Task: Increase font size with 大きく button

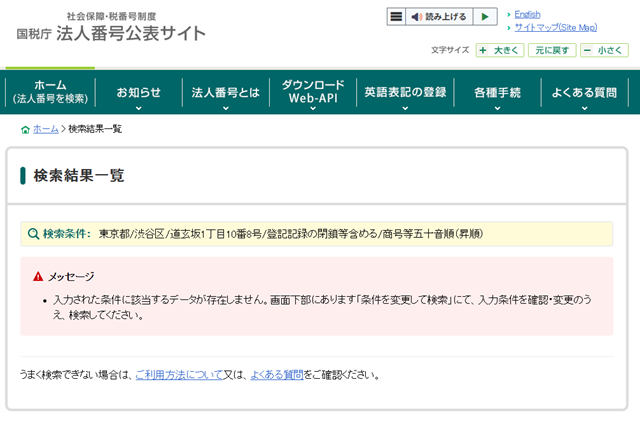Action: coord(499,50)
